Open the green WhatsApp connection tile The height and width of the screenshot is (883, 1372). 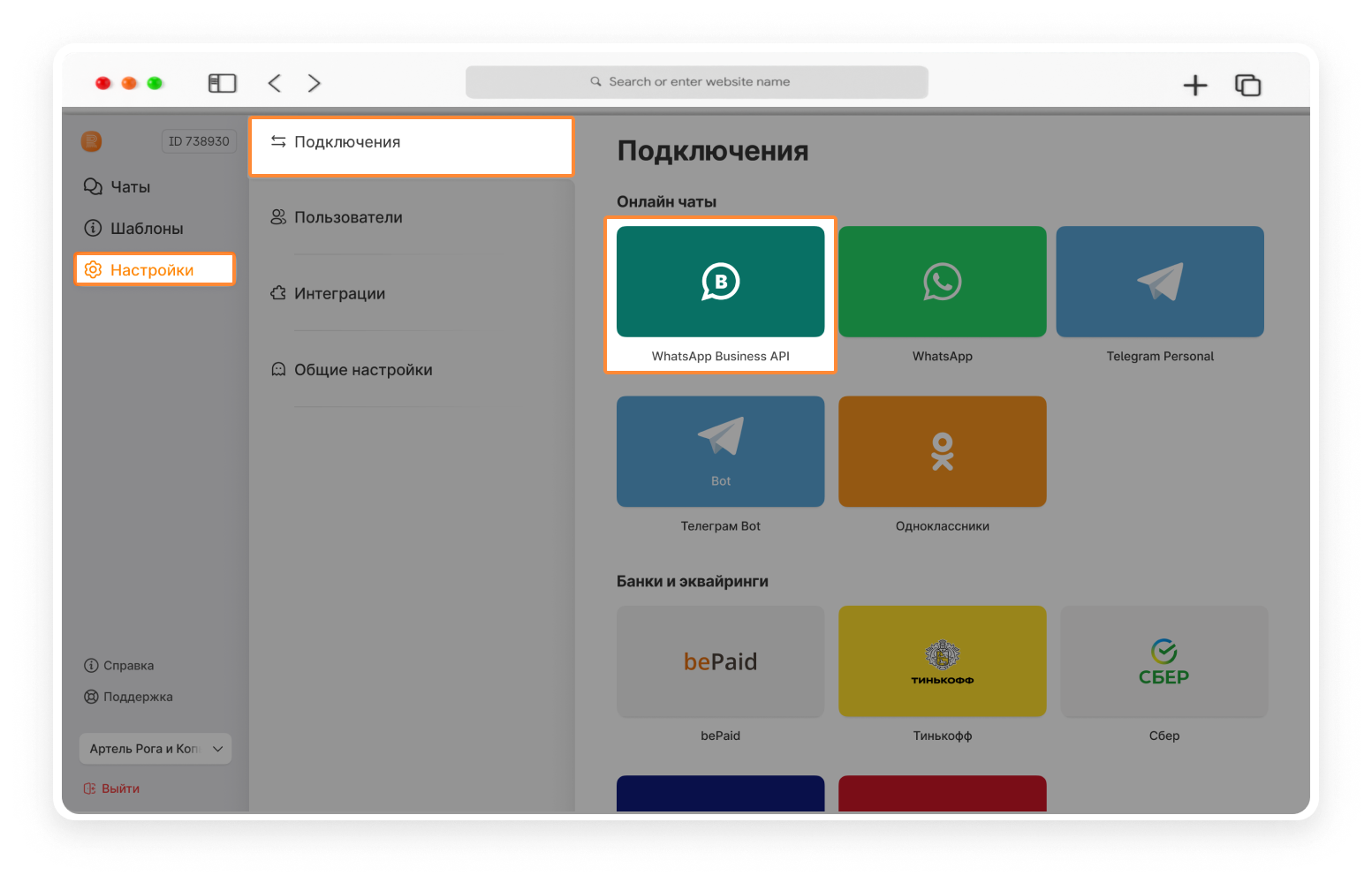[942, 282]
